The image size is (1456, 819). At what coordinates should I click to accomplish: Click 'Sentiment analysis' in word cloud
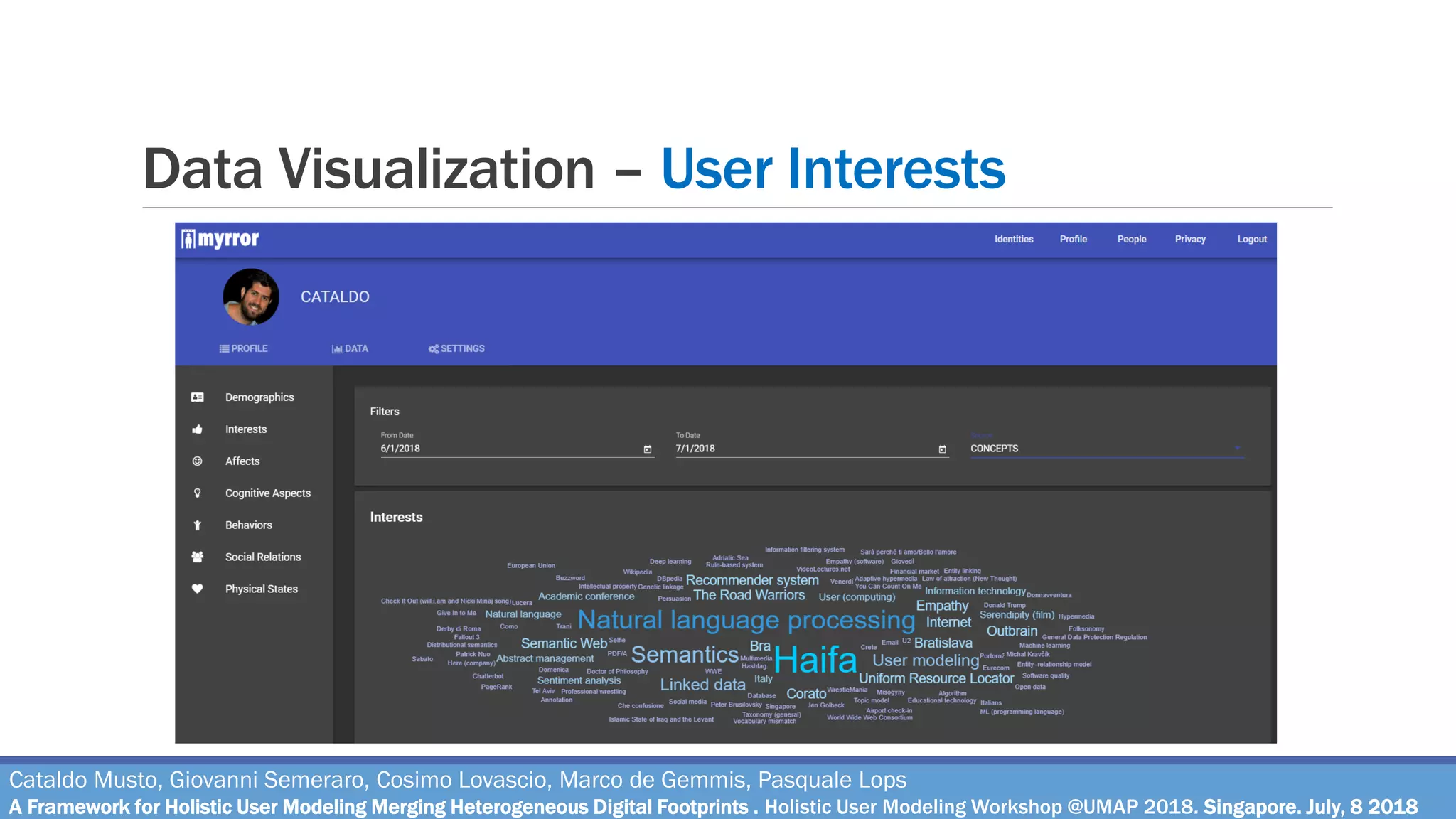coord(579,680)
